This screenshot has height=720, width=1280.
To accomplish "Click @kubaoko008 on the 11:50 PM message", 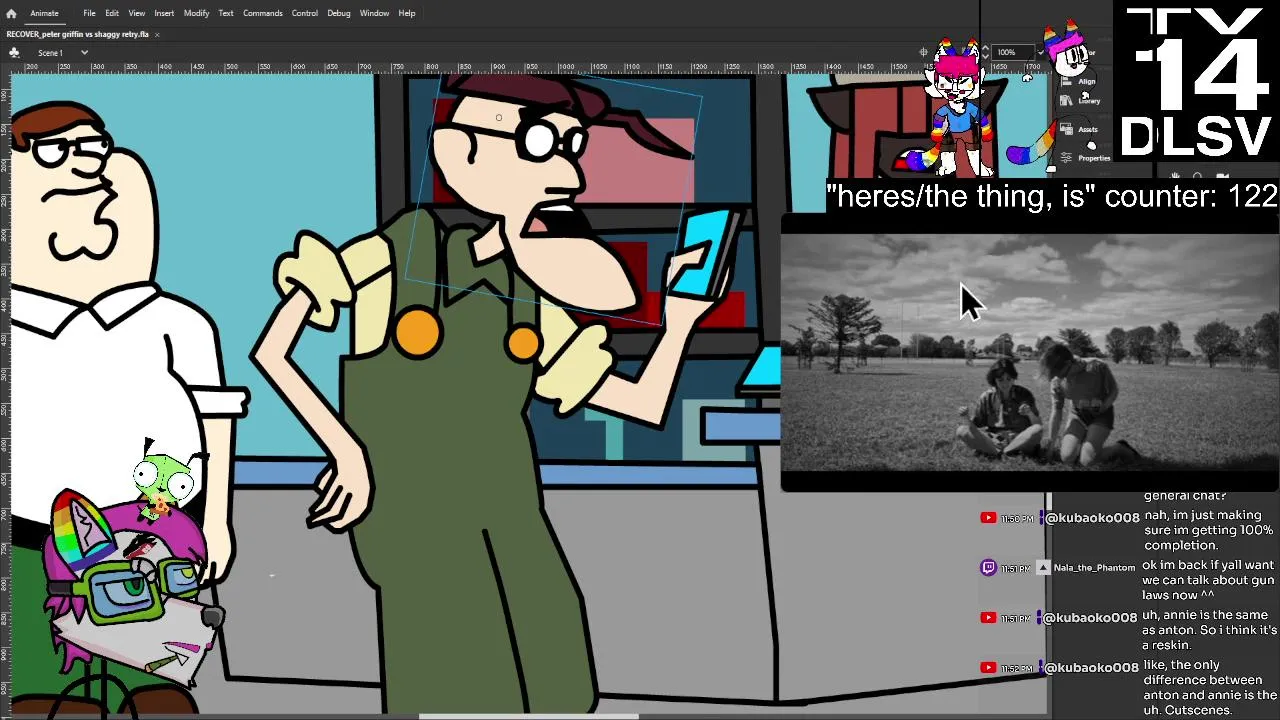I will point(1092,517).
